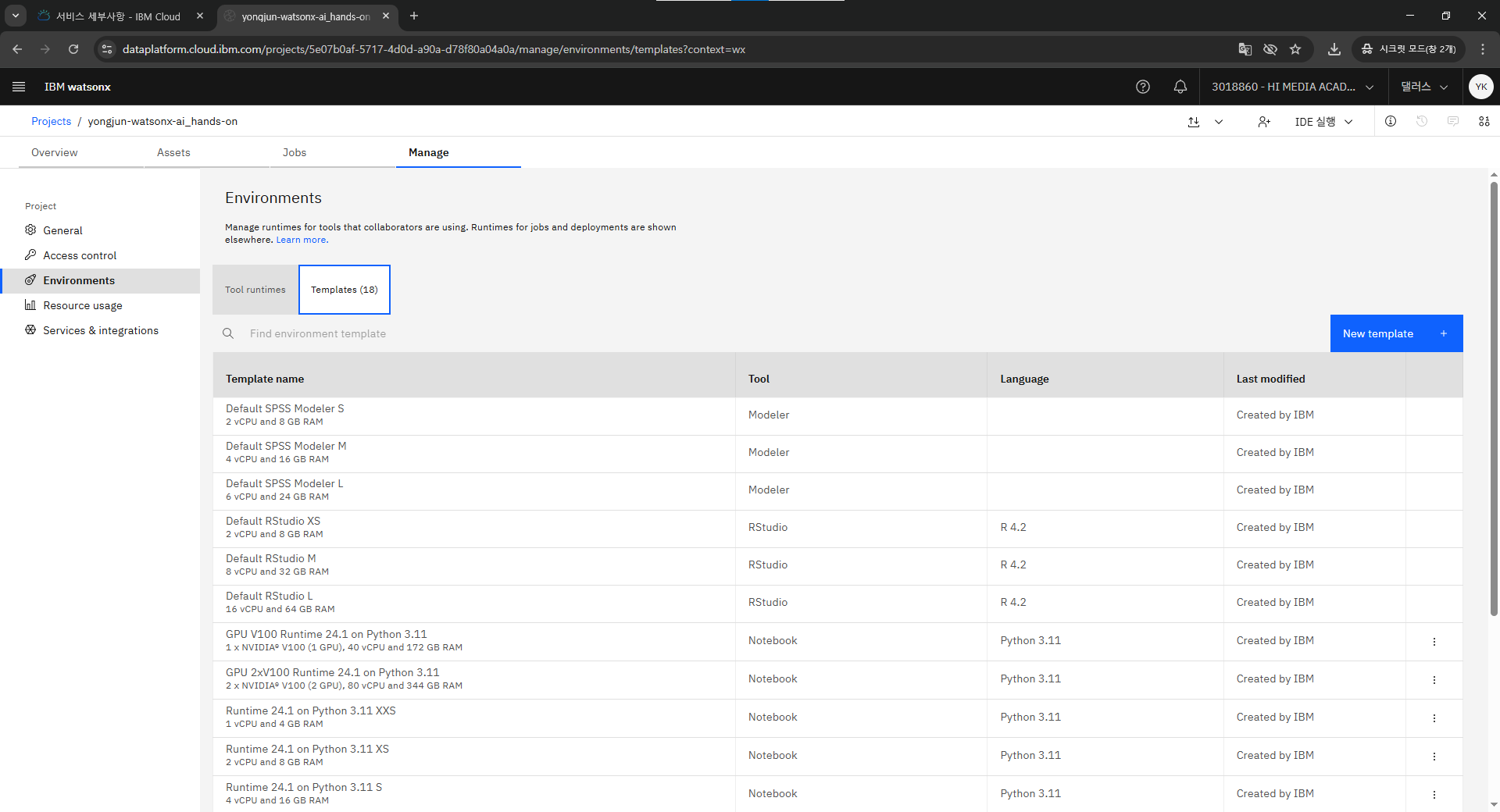Screen dimensions: 1500x812
Task: Expand the IDE 실행 dropdown
Action: click(x=1323, y=122)
